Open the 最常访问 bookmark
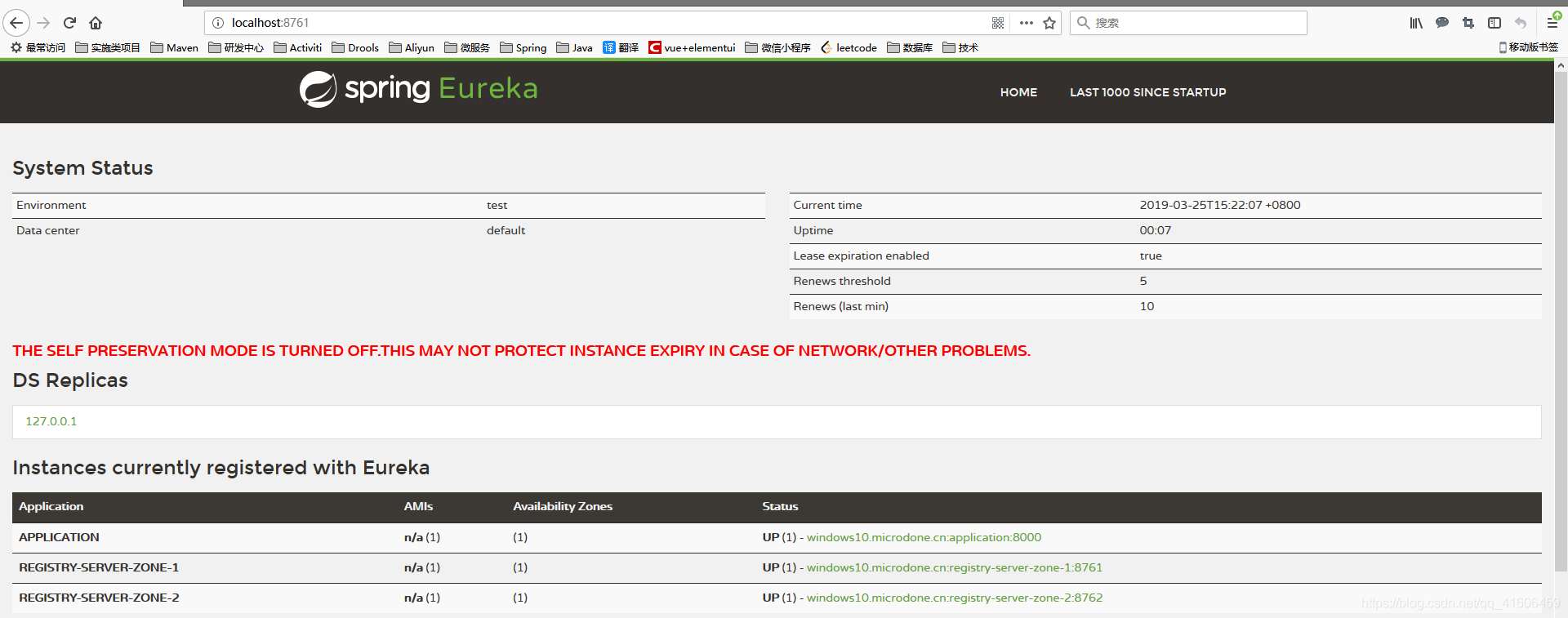Screen dimensions: 1568x618 point(38,47)
